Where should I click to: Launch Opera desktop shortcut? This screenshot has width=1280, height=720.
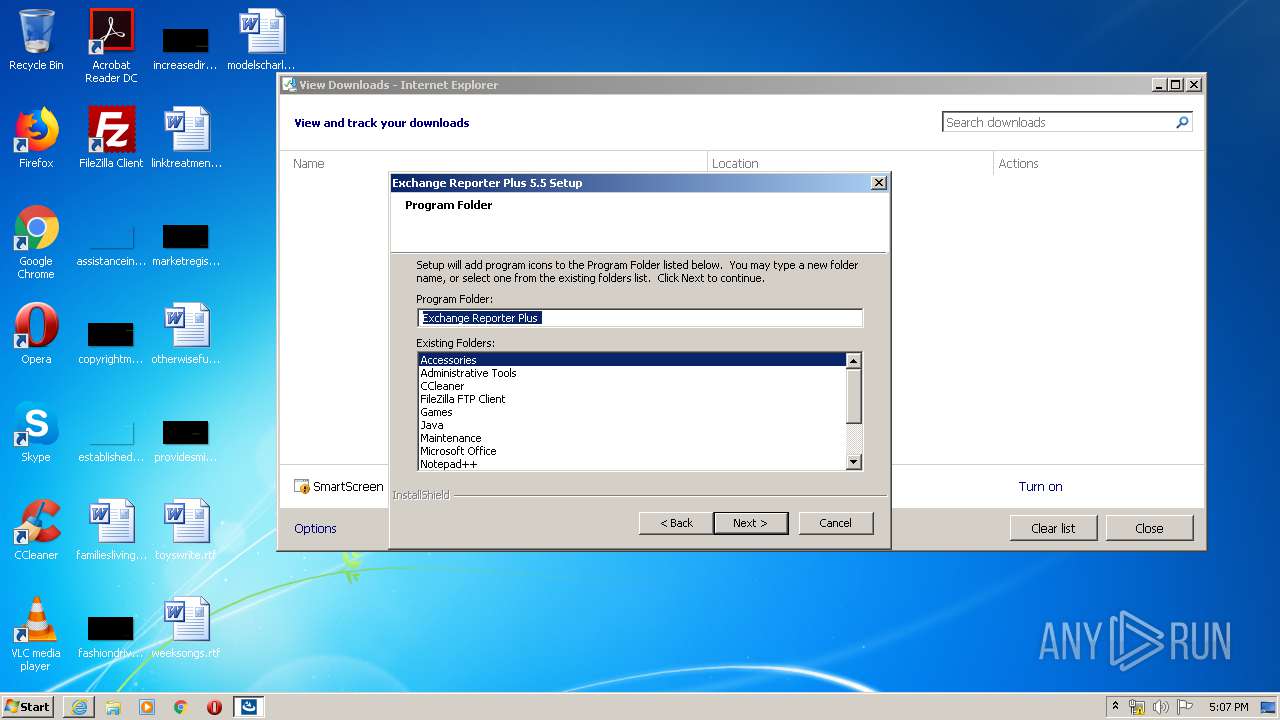(36, 334)
